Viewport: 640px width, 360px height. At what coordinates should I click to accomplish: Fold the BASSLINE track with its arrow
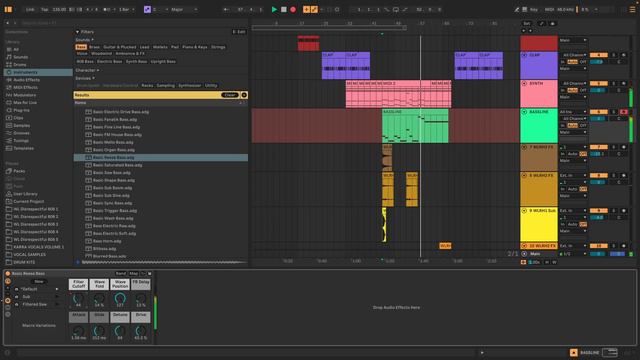(x=524, y=112)
